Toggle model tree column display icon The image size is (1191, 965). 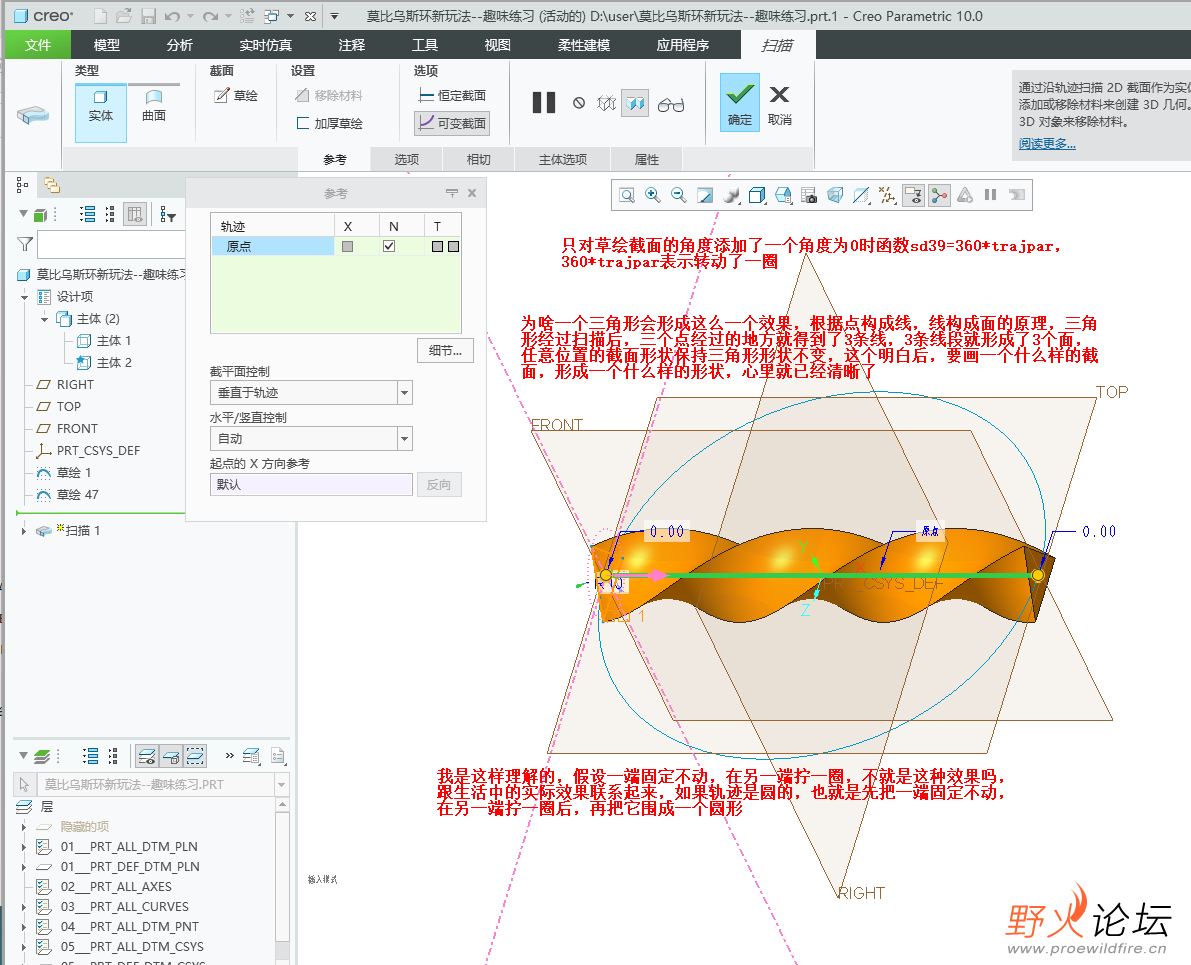(x=135, y=214)
